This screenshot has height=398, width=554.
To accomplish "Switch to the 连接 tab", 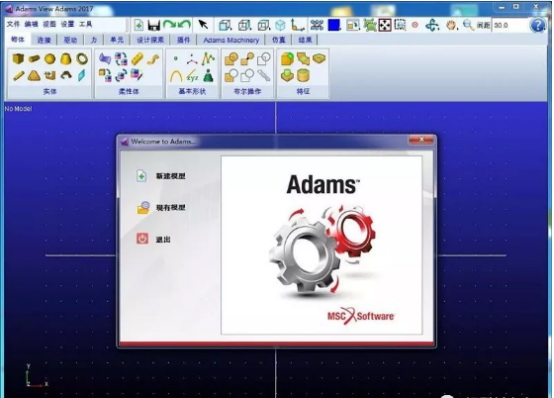I will pyautogui.click(x=44, y=40).
